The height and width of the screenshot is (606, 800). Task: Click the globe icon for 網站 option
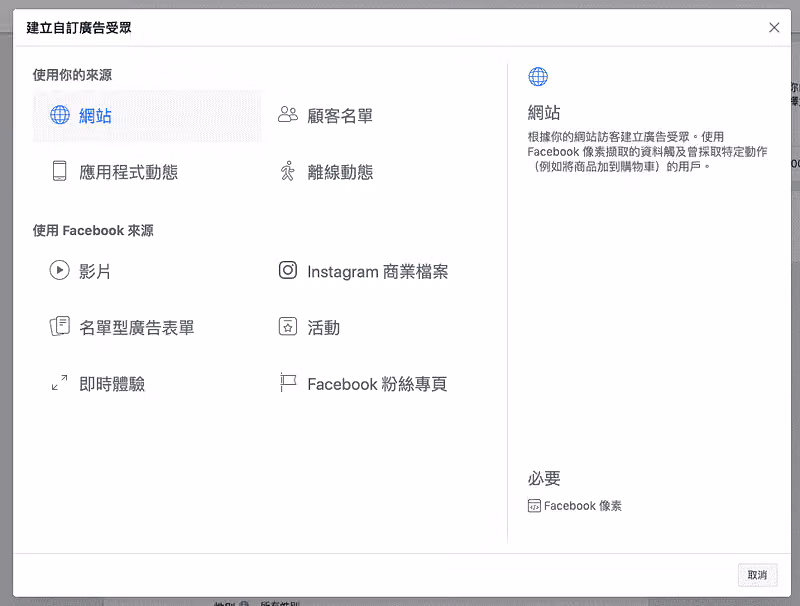click(60, 115)
